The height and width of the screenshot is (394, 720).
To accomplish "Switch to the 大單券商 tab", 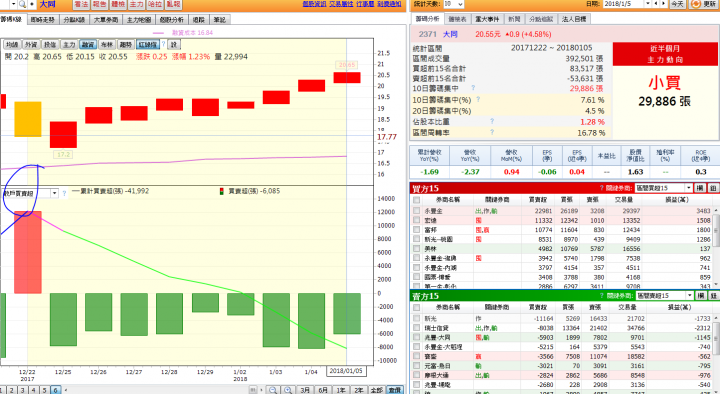I will click(106, 20).
